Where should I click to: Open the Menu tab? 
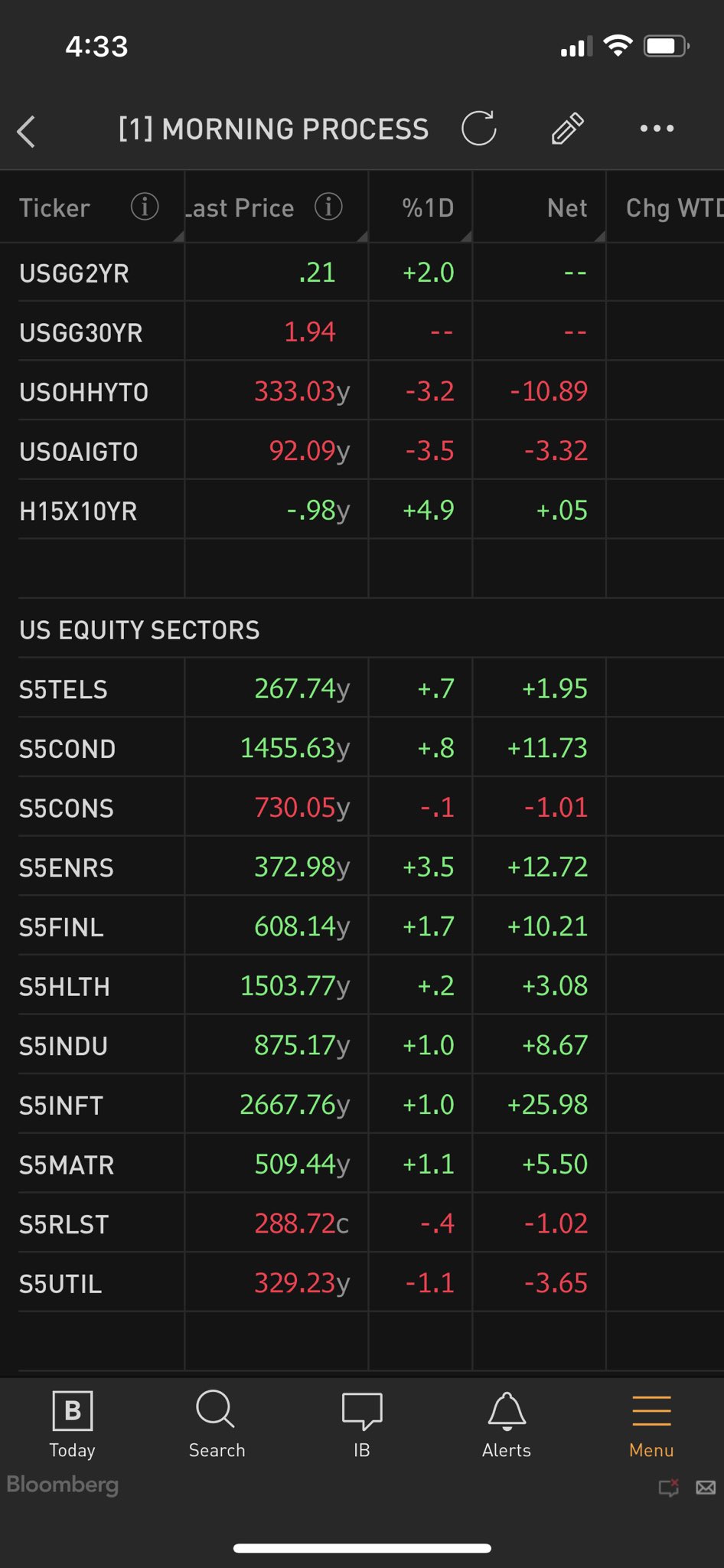point(651,1425)
